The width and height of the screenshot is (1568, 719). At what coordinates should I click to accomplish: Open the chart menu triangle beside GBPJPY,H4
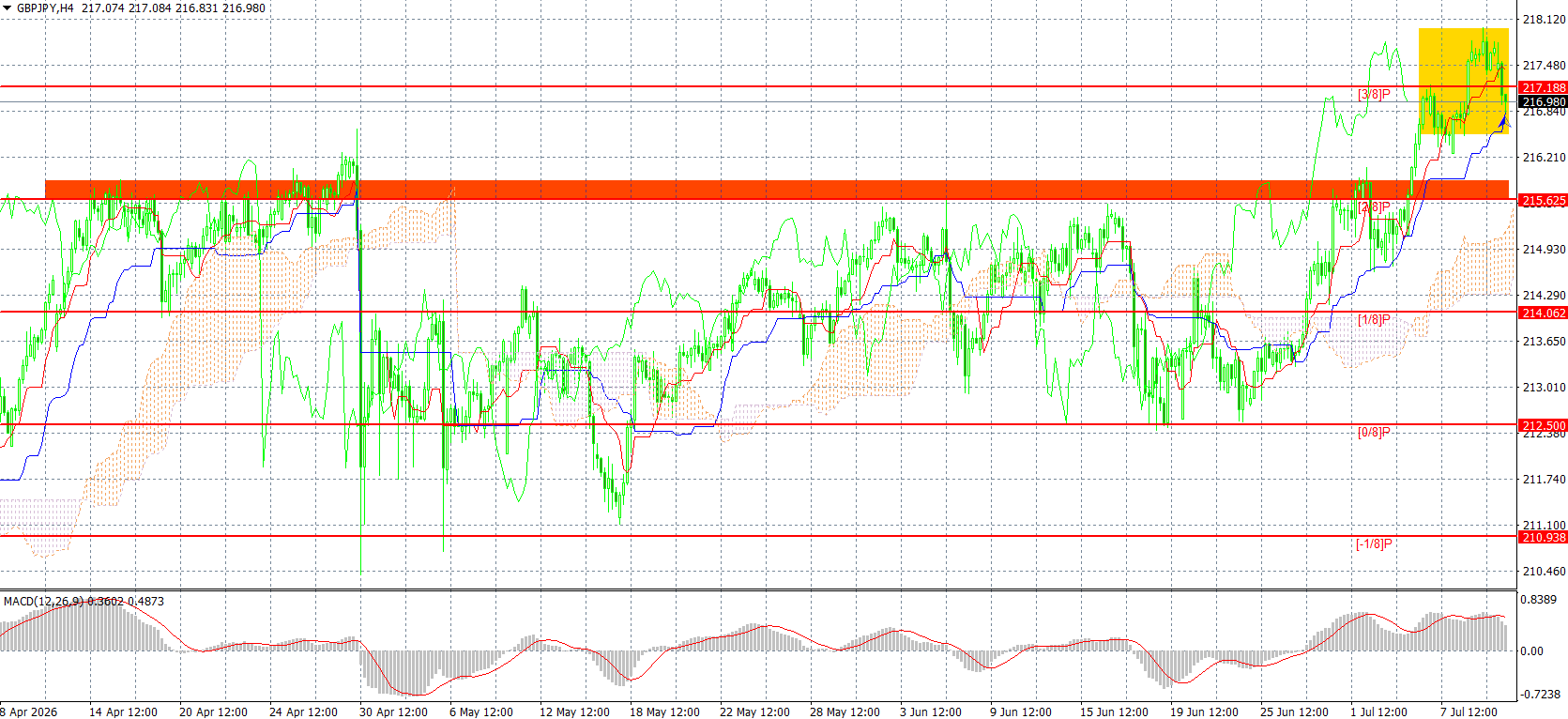[8, 8]
